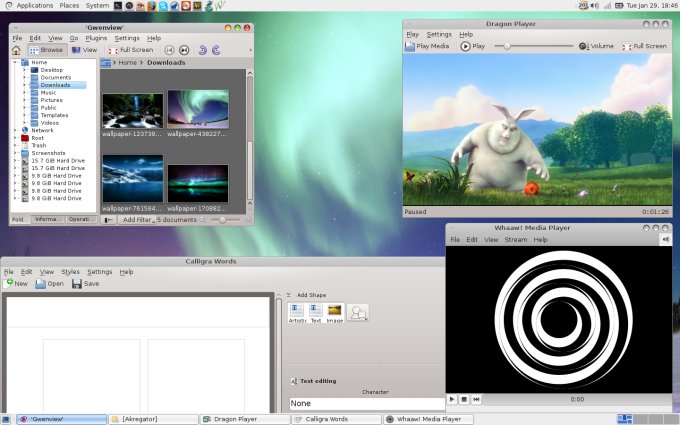
Task: Expand the Documents folder in Gwenview tree
Action: point(24,78)
